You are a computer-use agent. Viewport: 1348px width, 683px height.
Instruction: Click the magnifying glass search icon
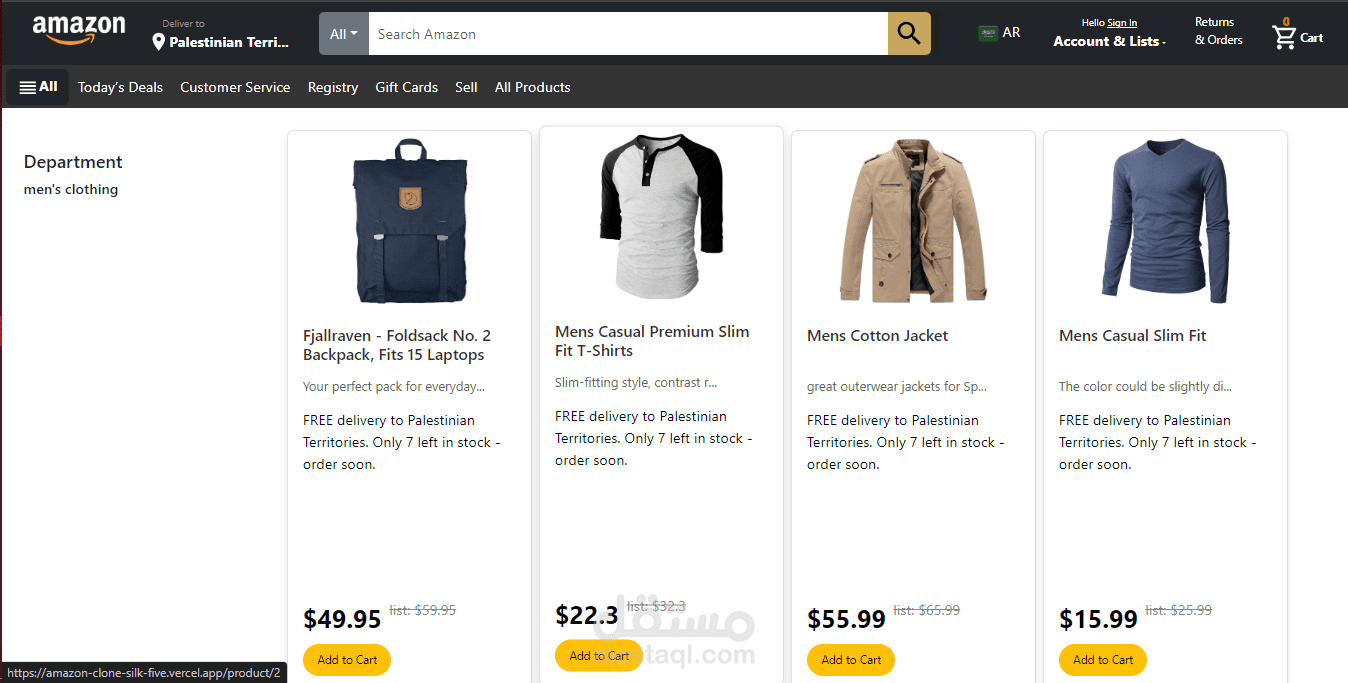908,34
